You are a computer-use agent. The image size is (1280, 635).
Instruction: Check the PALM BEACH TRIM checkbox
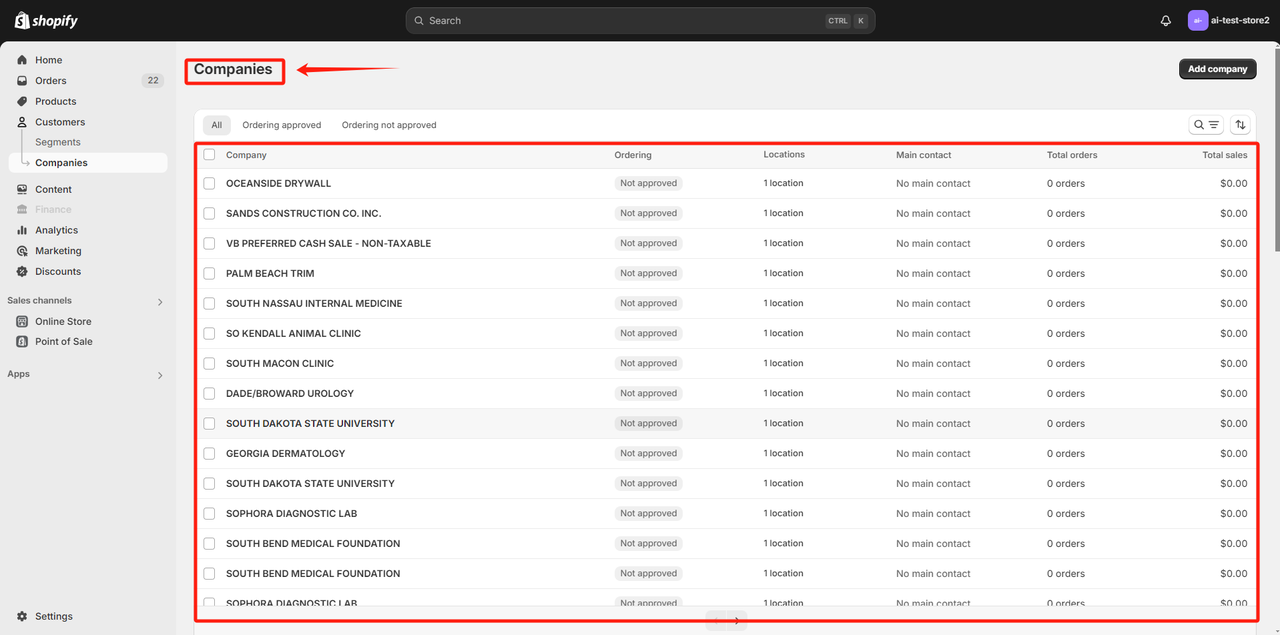point(209,273)
